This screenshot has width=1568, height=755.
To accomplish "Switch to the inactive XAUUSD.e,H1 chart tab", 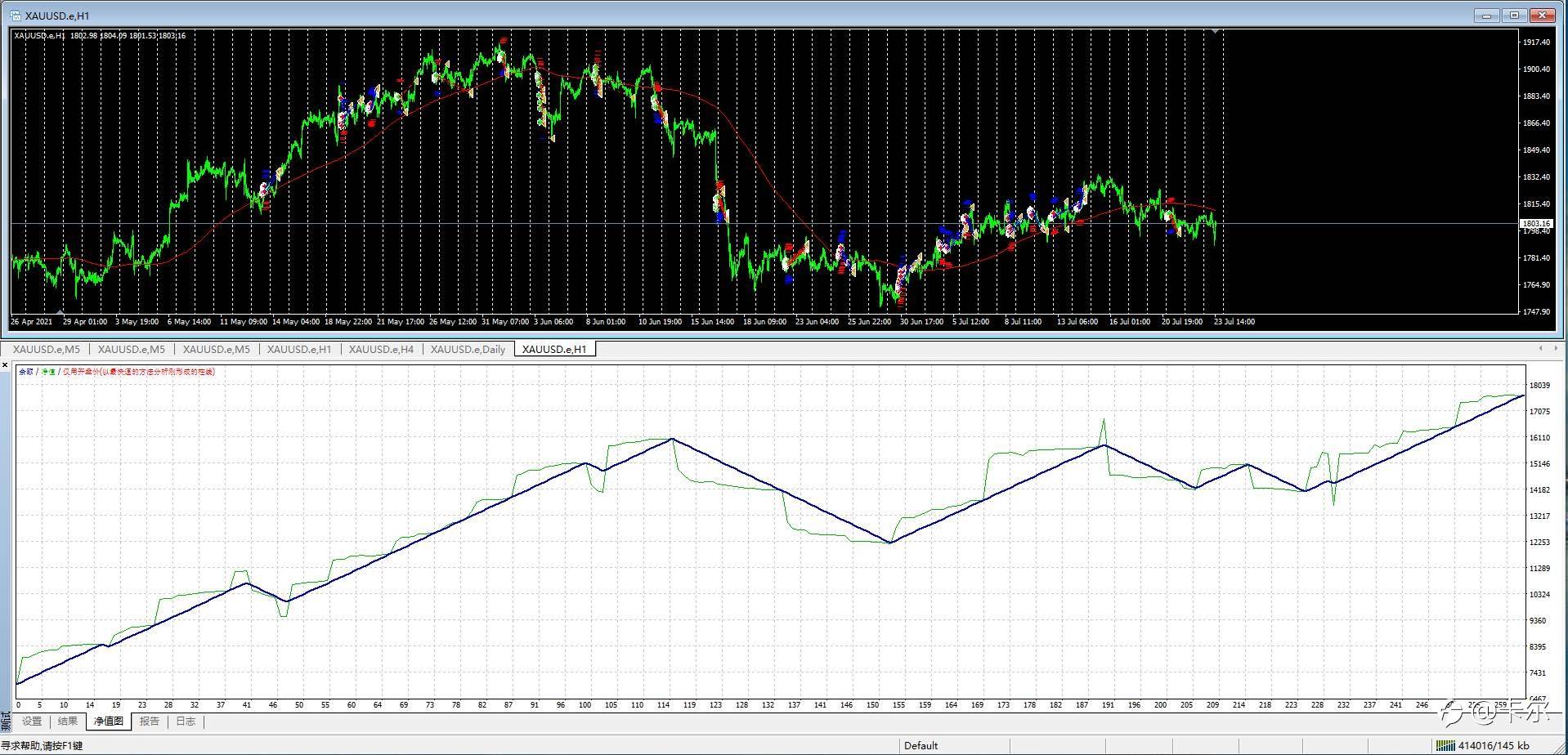I will (299, 350).
